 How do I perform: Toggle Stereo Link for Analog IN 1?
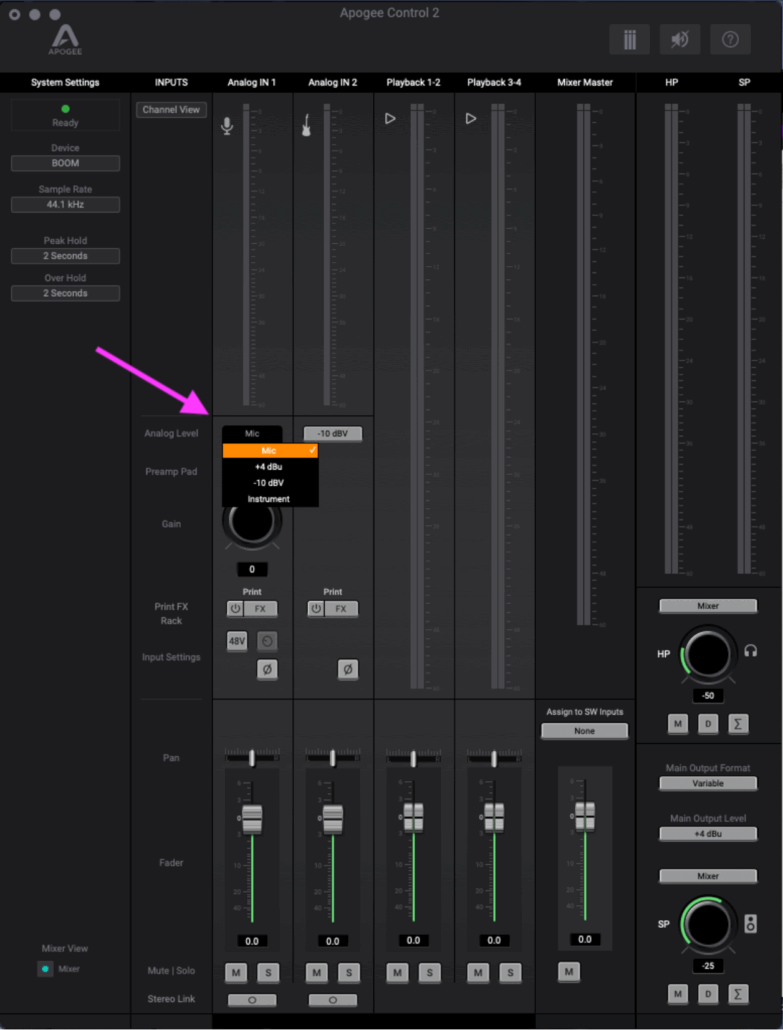click(252, 999)
